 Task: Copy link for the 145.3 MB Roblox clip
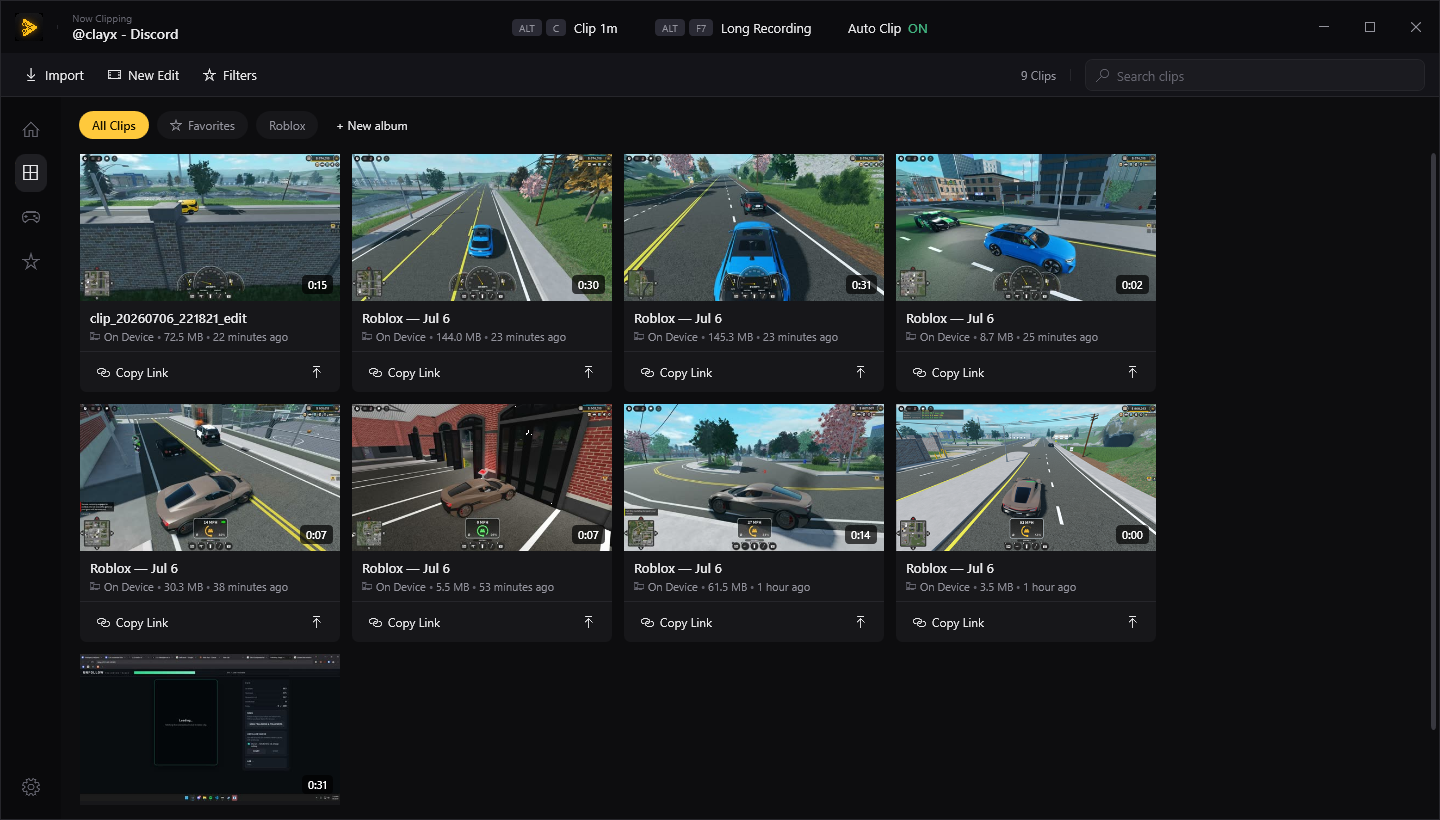coord(676,372)
